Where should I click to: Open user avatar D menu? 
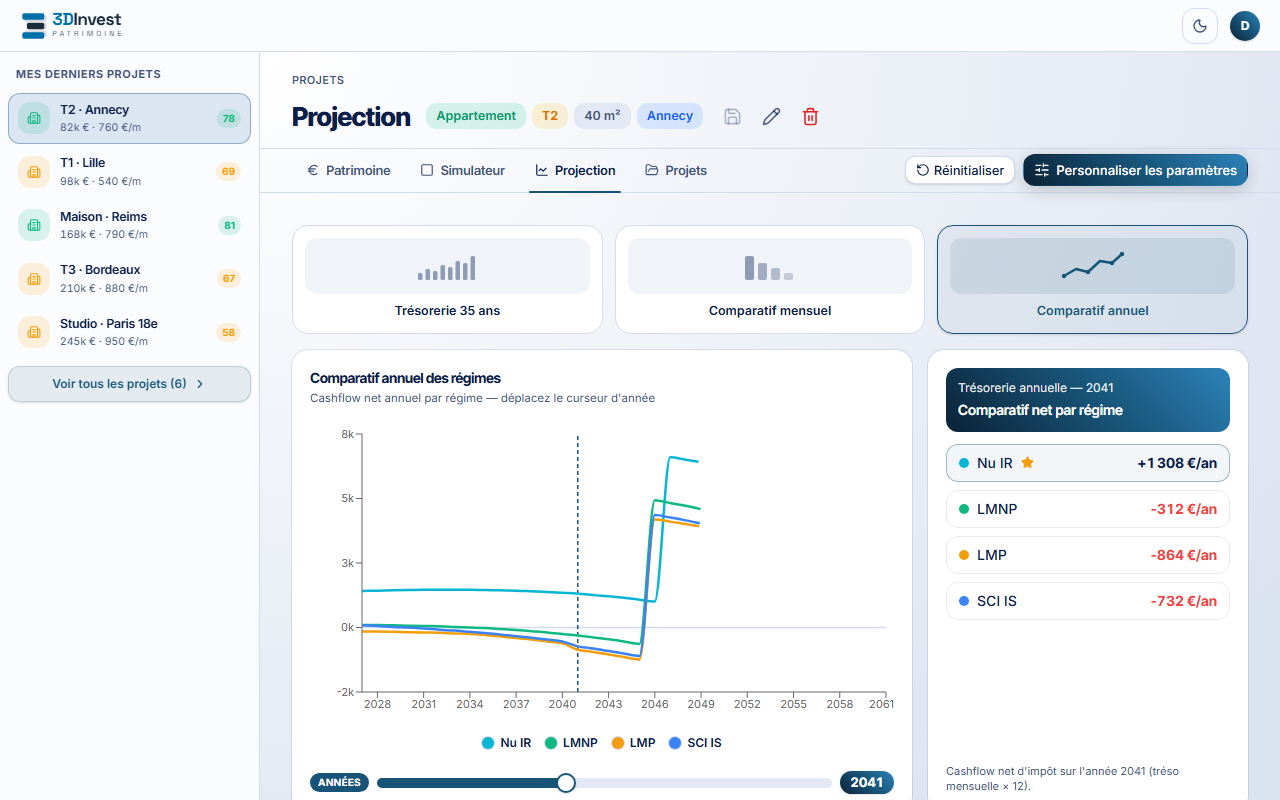[1245, 26]
